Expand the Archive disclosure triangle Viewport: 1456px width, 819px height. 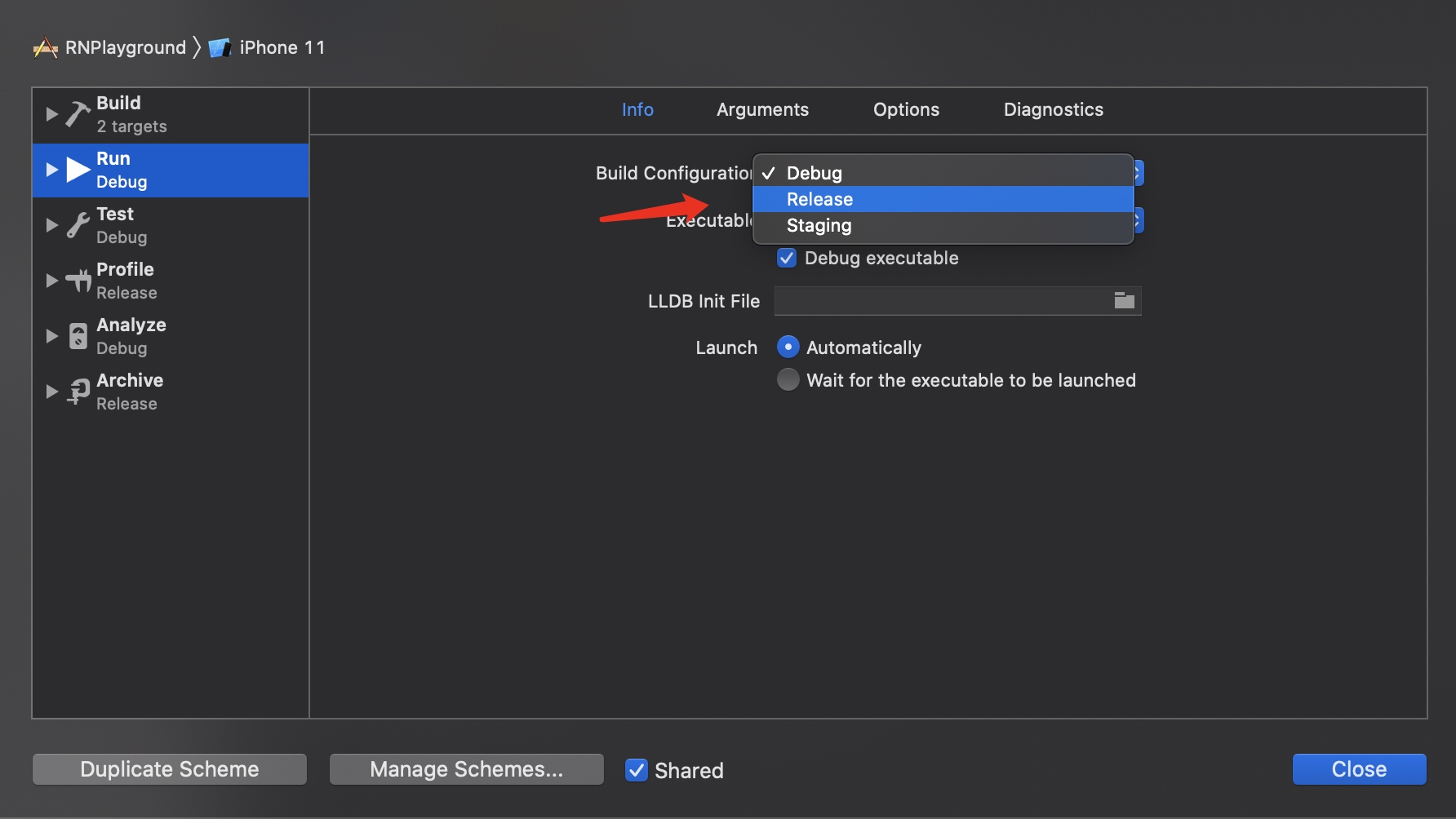point(52,392)
